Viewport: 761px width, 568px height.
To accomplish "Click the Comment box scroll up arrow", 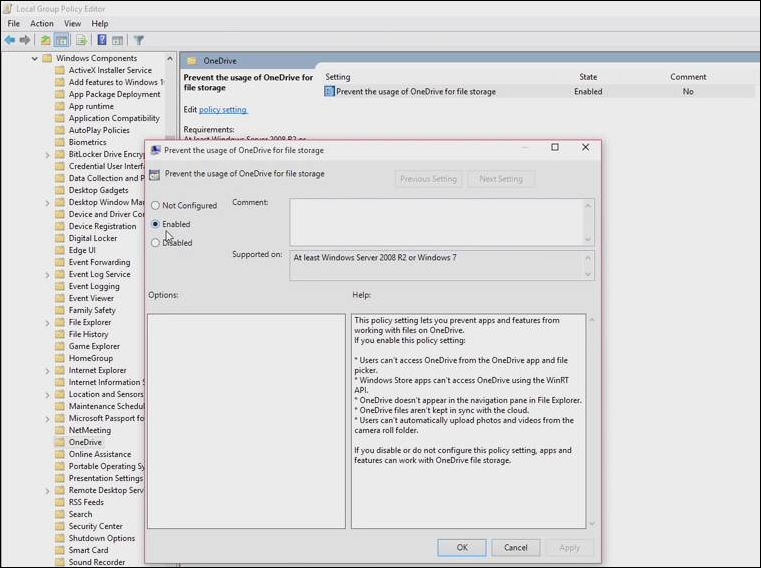I will point(588,206).
